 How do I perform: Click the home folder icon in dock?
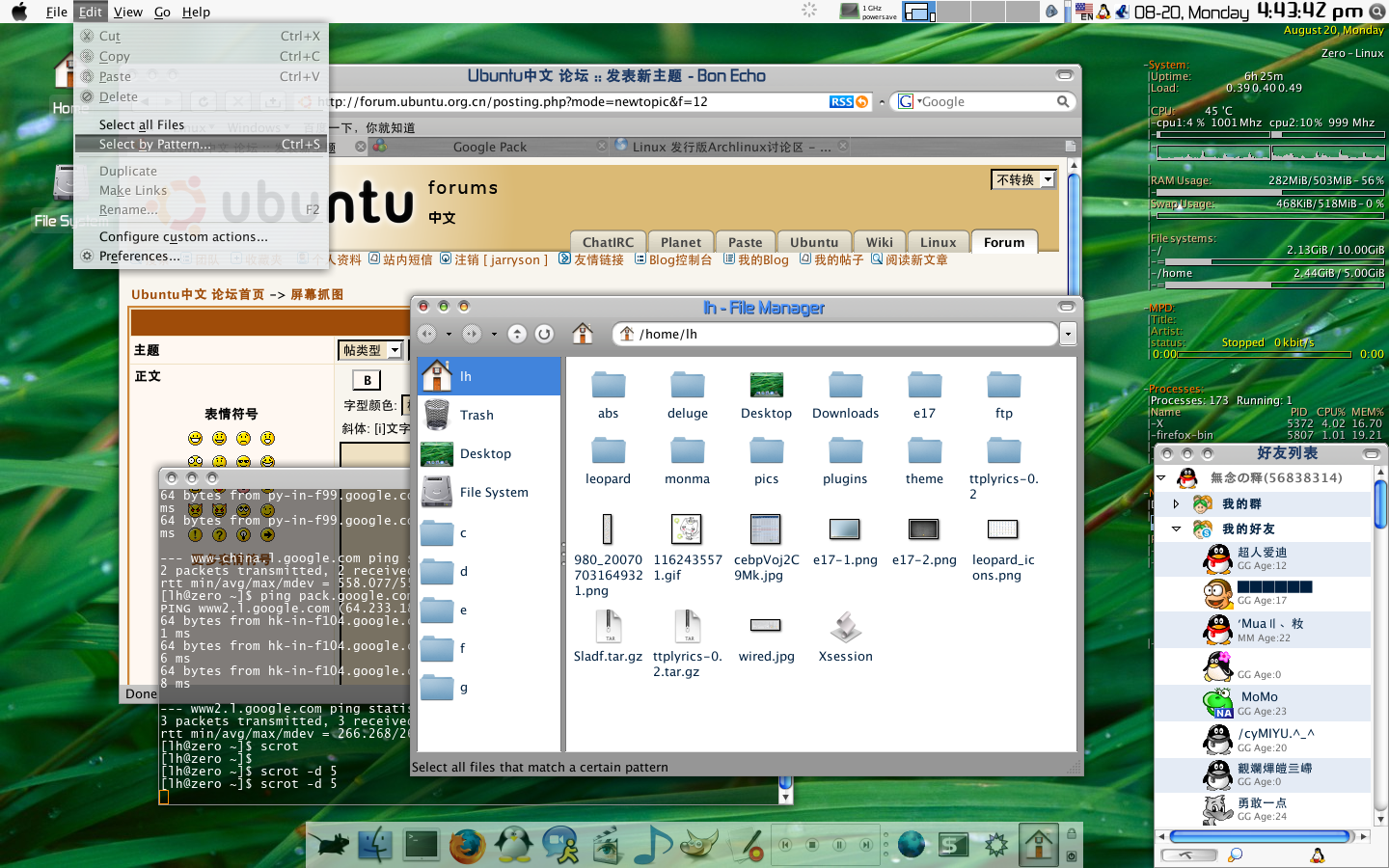1040,844
